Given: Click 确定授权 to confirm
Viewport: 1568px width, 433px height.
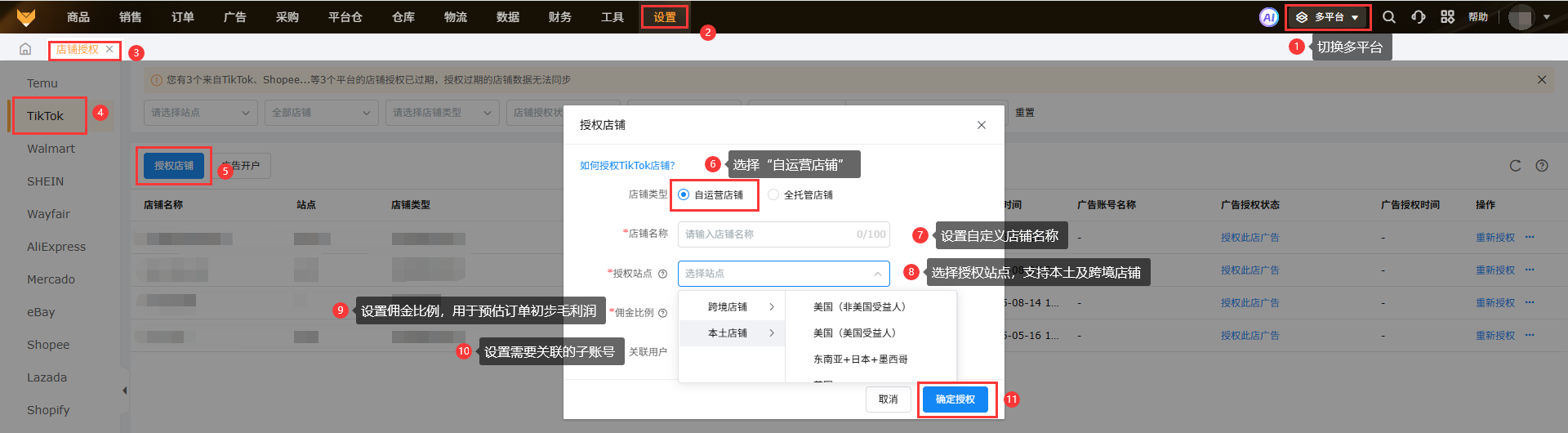Looking at the screenshot, I should (955, 400).
